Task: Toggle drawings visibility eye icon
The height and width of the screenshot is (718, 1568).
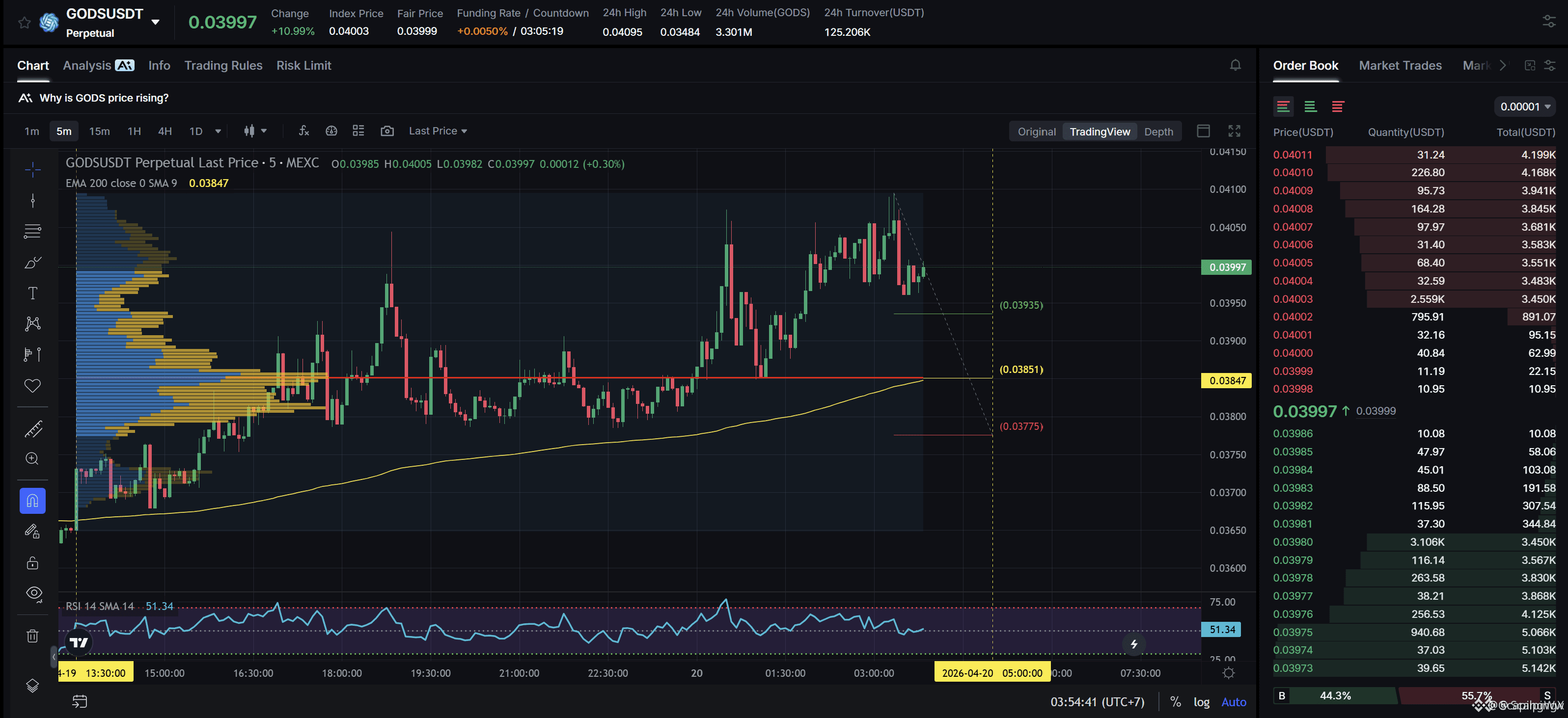Action: tap(34, 593)
